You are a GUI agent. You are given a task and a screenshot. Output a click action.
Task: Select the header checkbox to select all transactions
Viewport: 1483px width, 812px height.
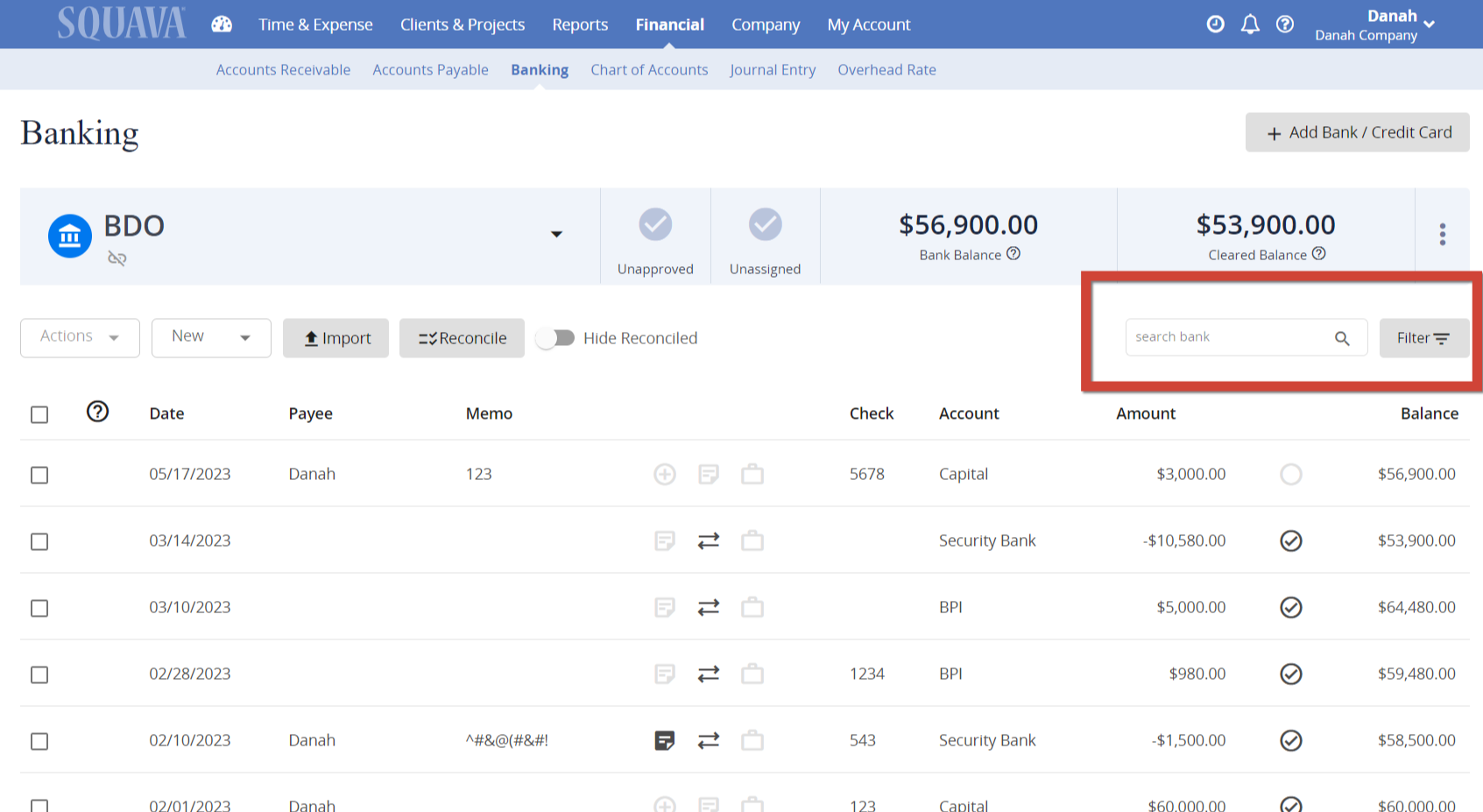click(39, 414)
